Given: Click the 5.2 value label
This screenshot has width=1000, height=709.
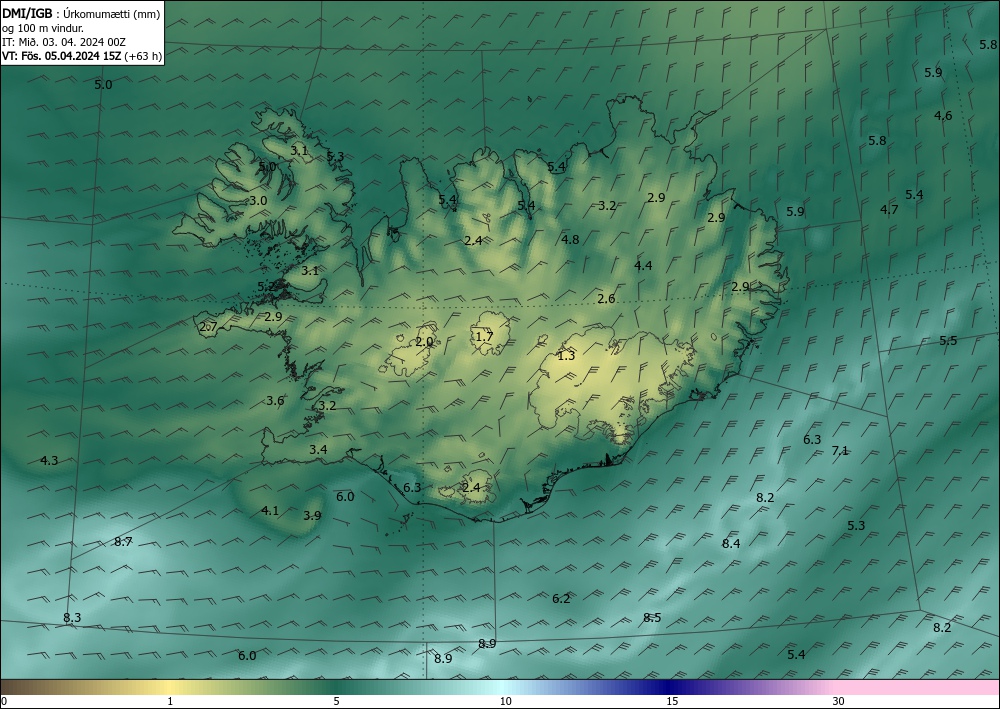Looking at the screenshot, I should (267, 286).
